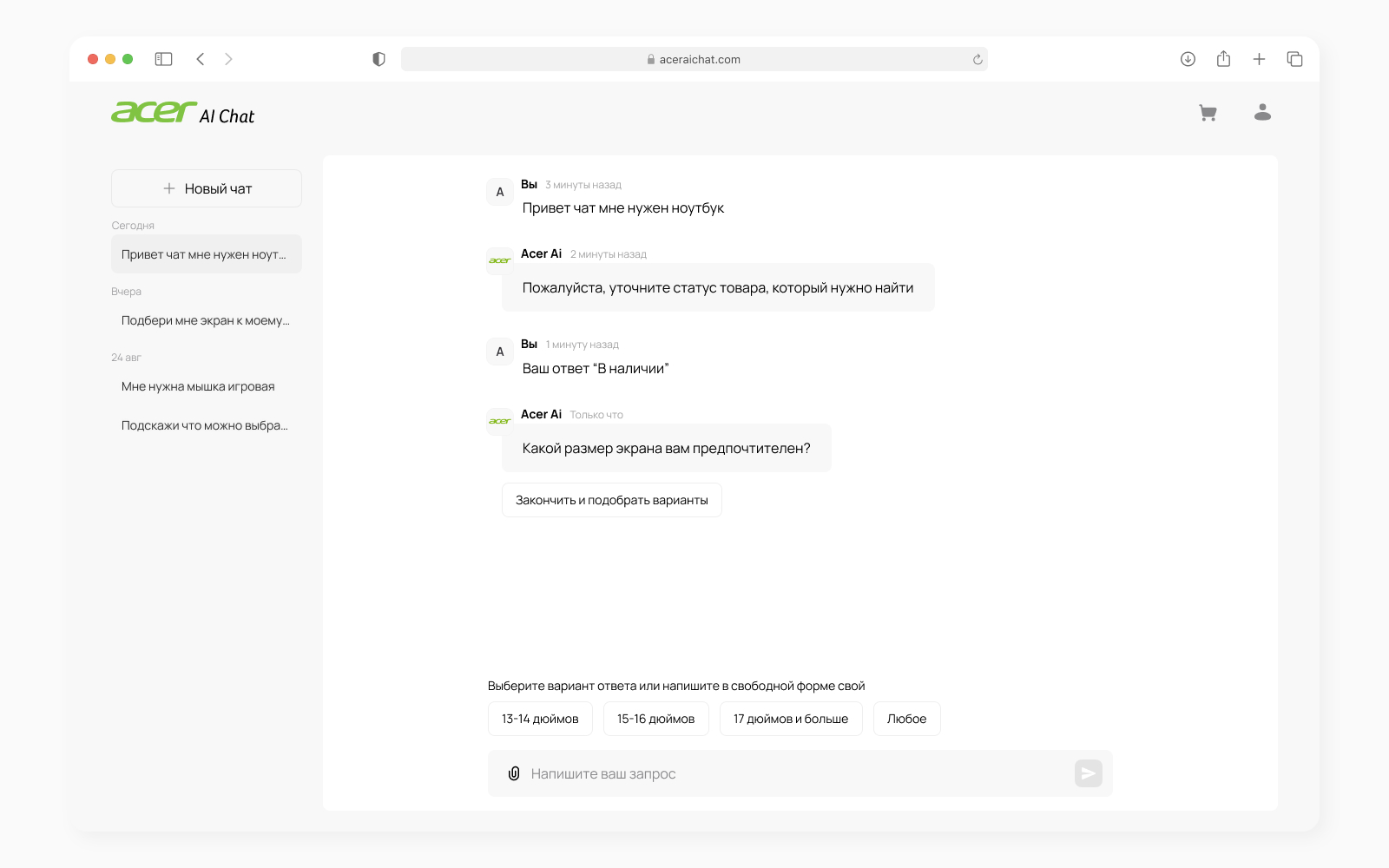Open yesterday's chat Подбери мне экран
1389x868 pixels.
207,320
